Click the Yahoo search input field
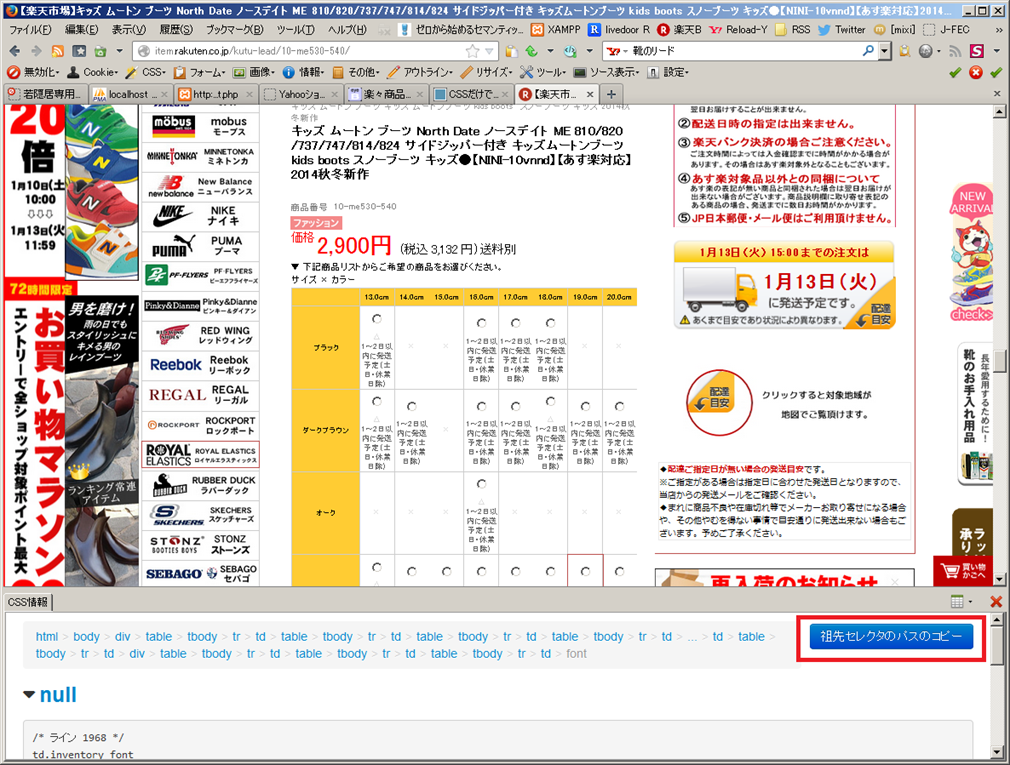Viewport: 1010px width, 765px height. pyautogui.click(x=746, y=51)
